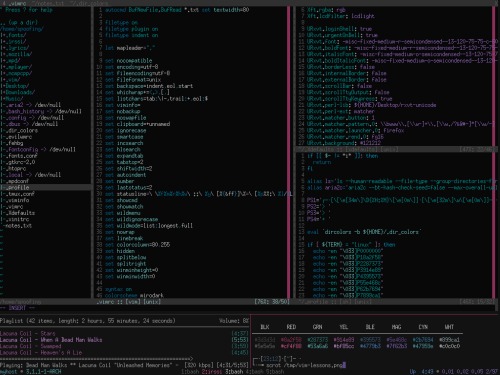
Task: Expand the .mplayer/ folder entry
Action: (x=17, y=67)
